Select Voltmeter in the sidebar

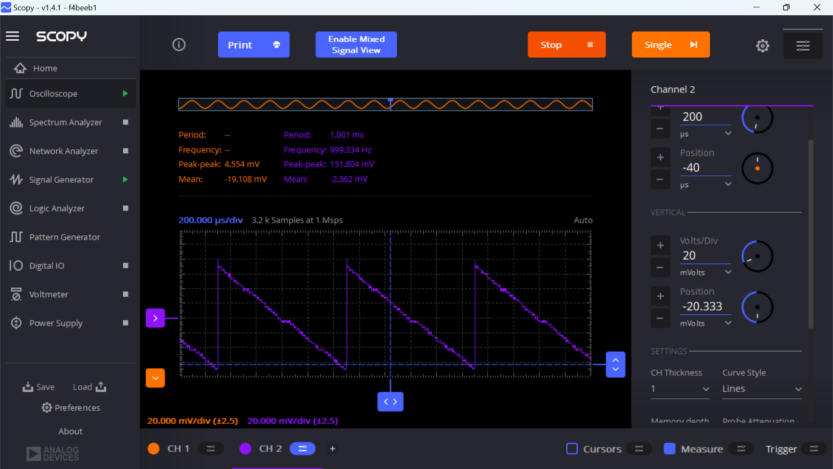click(x=70, y=294)
